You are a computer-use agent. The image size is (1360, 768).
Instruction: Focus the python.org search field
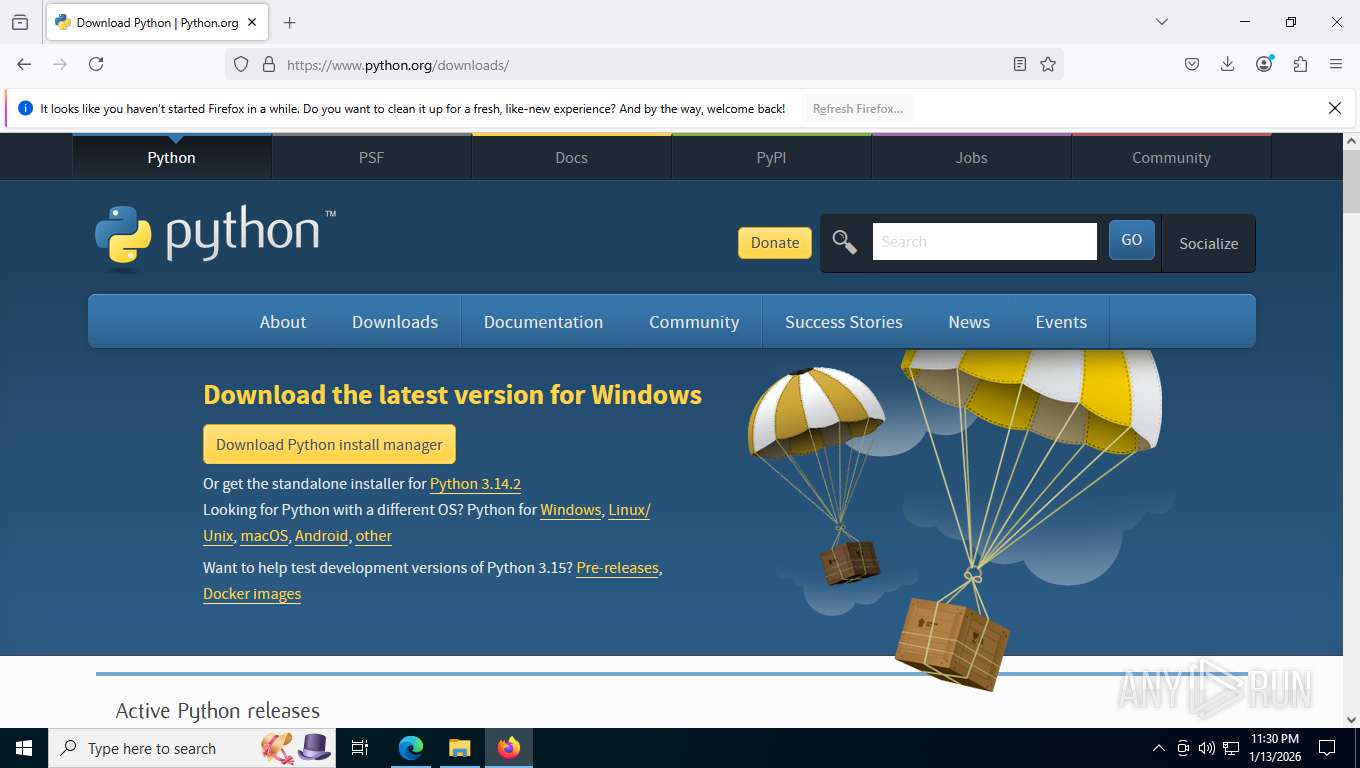coord(985,242)
